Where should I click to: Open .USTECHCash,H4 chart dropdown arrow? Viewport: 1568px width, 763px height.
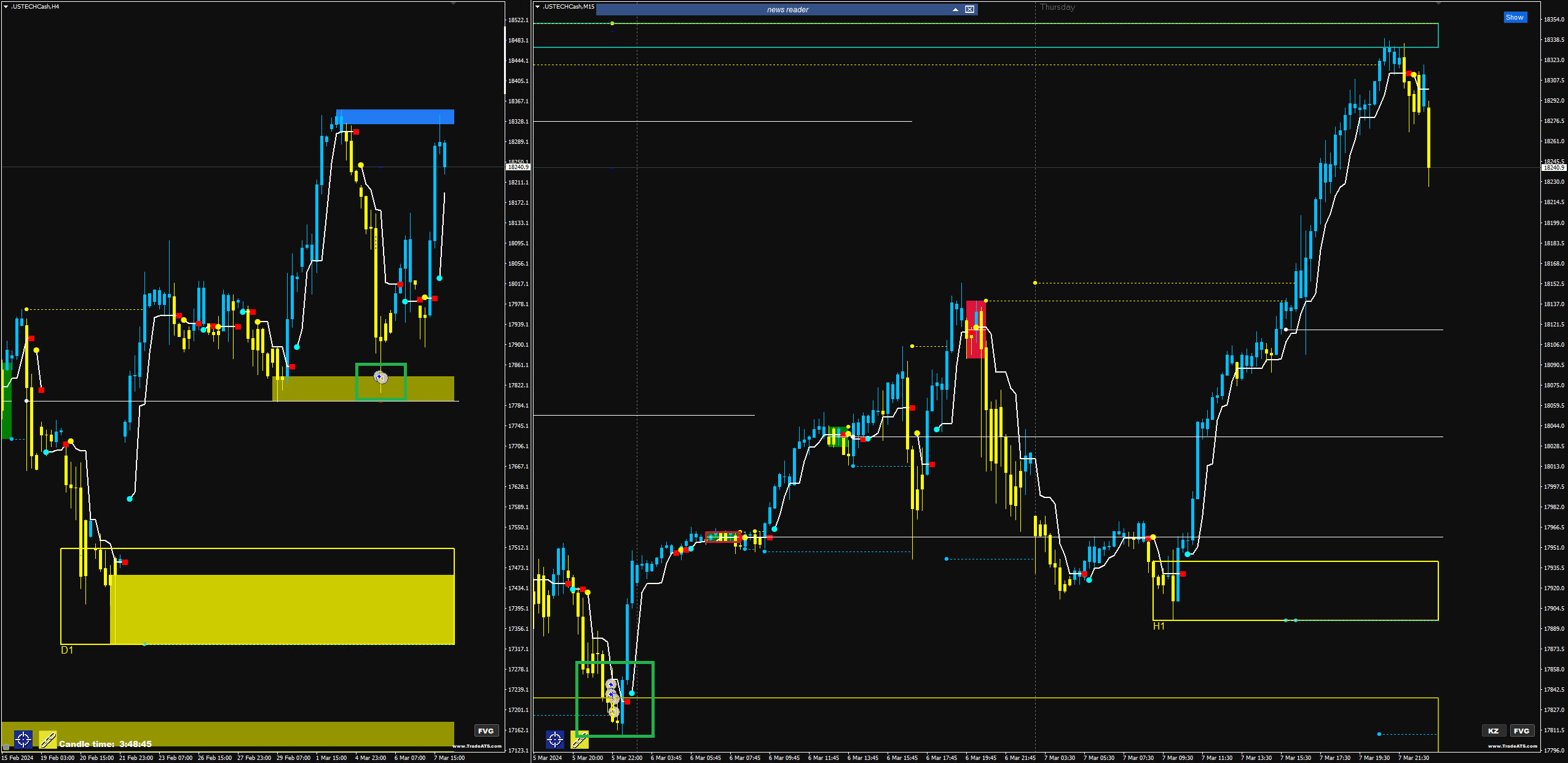pos(6,6)
